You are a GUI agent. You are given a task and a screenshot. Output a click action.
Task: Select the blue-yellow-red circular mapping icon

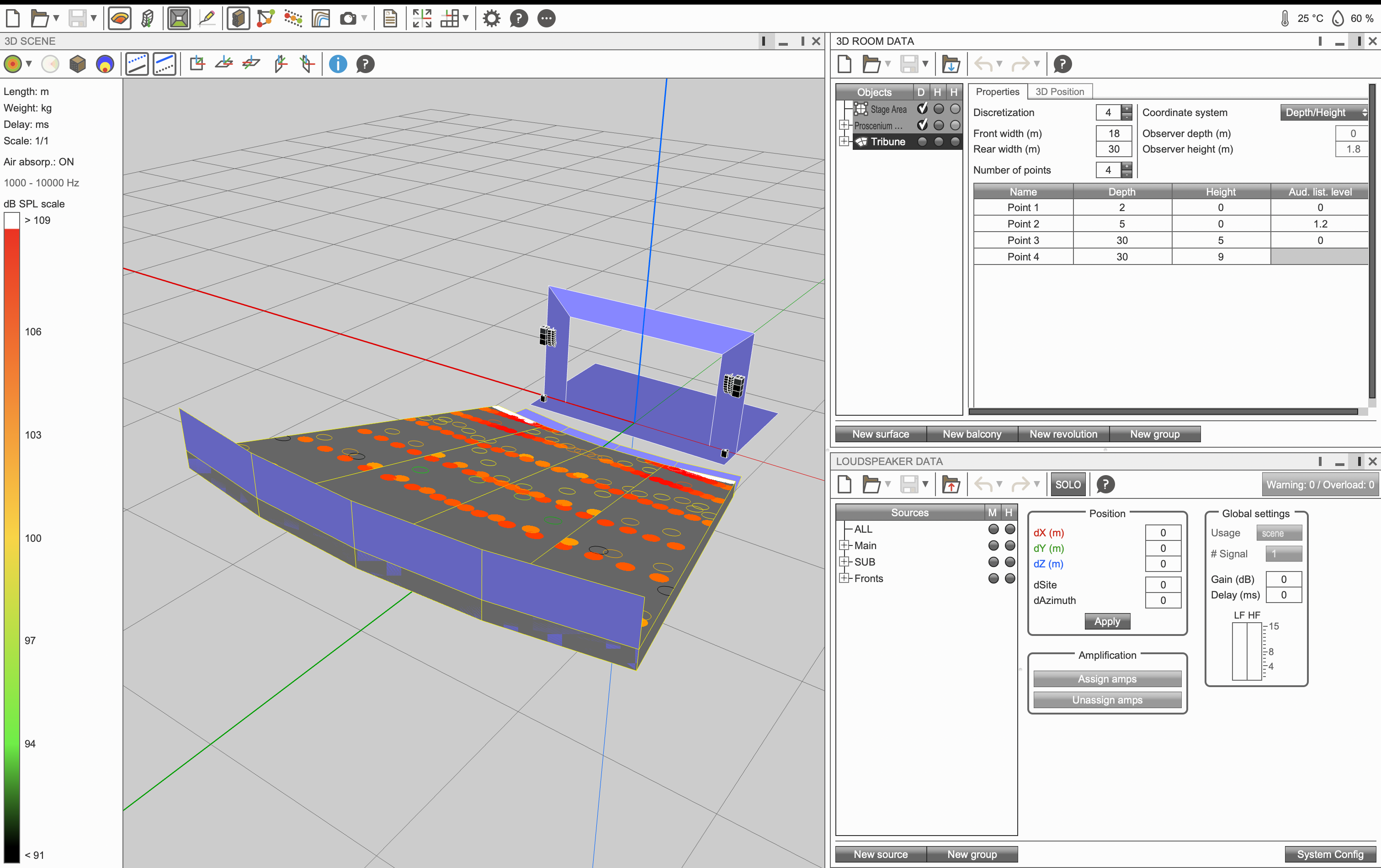[105, 64]
